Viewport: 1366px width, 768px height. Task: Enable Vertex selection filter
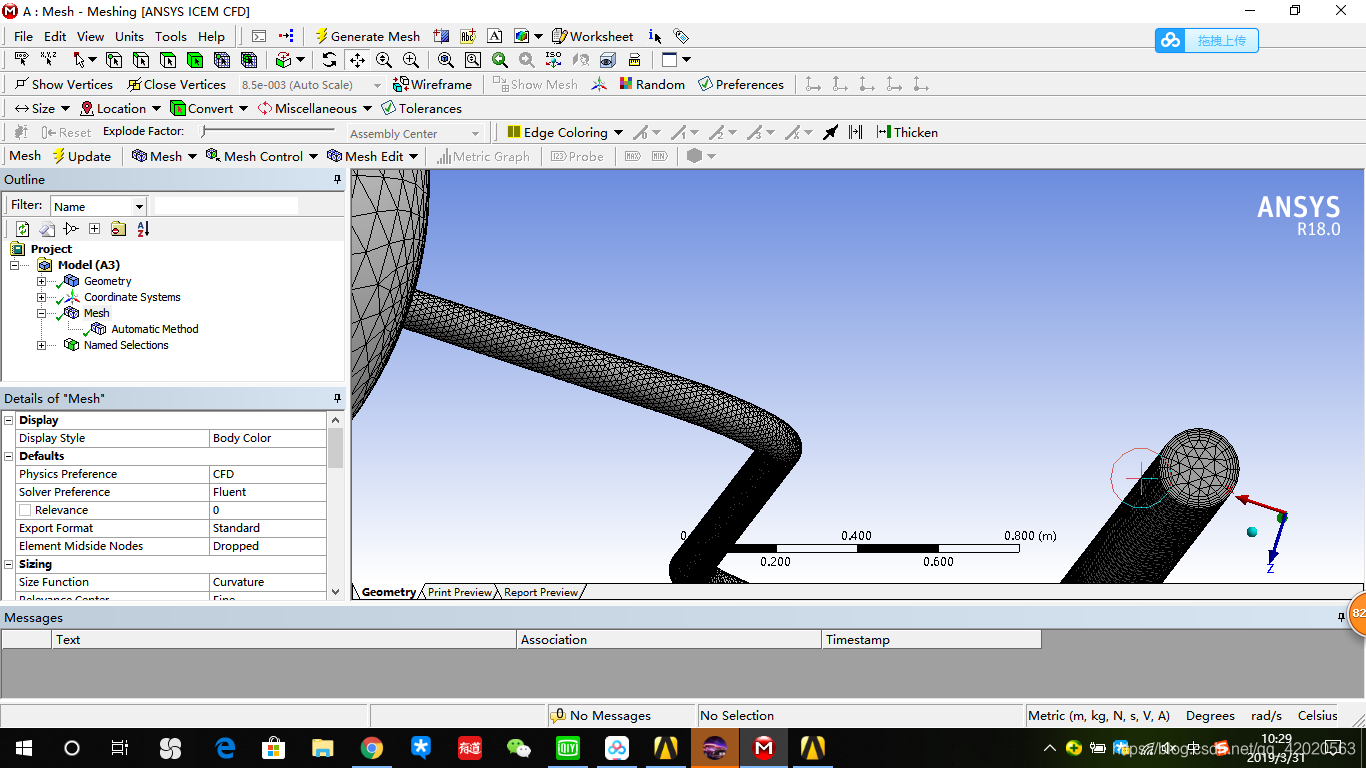114,60
